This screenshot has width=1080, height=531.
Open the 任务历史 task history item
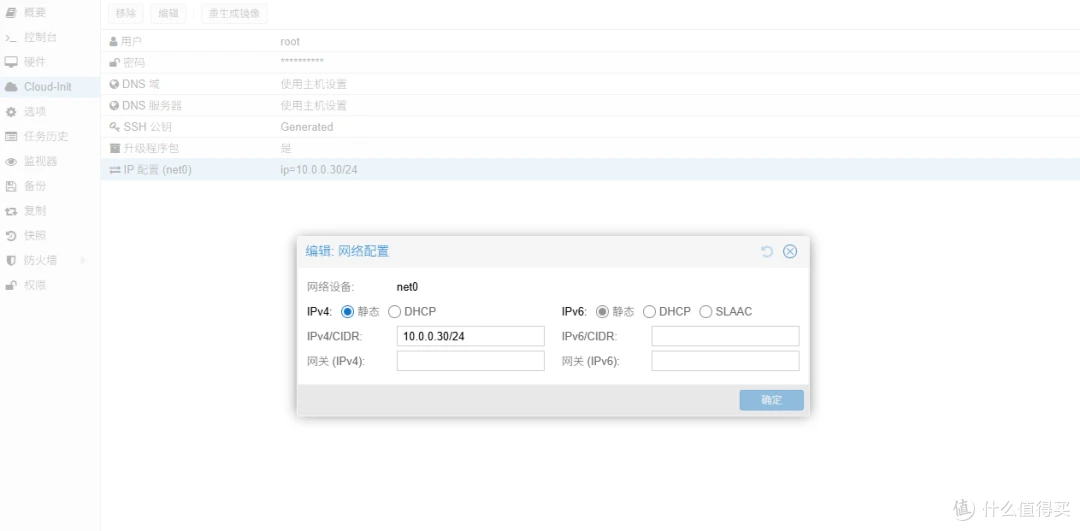pos(50,136)
